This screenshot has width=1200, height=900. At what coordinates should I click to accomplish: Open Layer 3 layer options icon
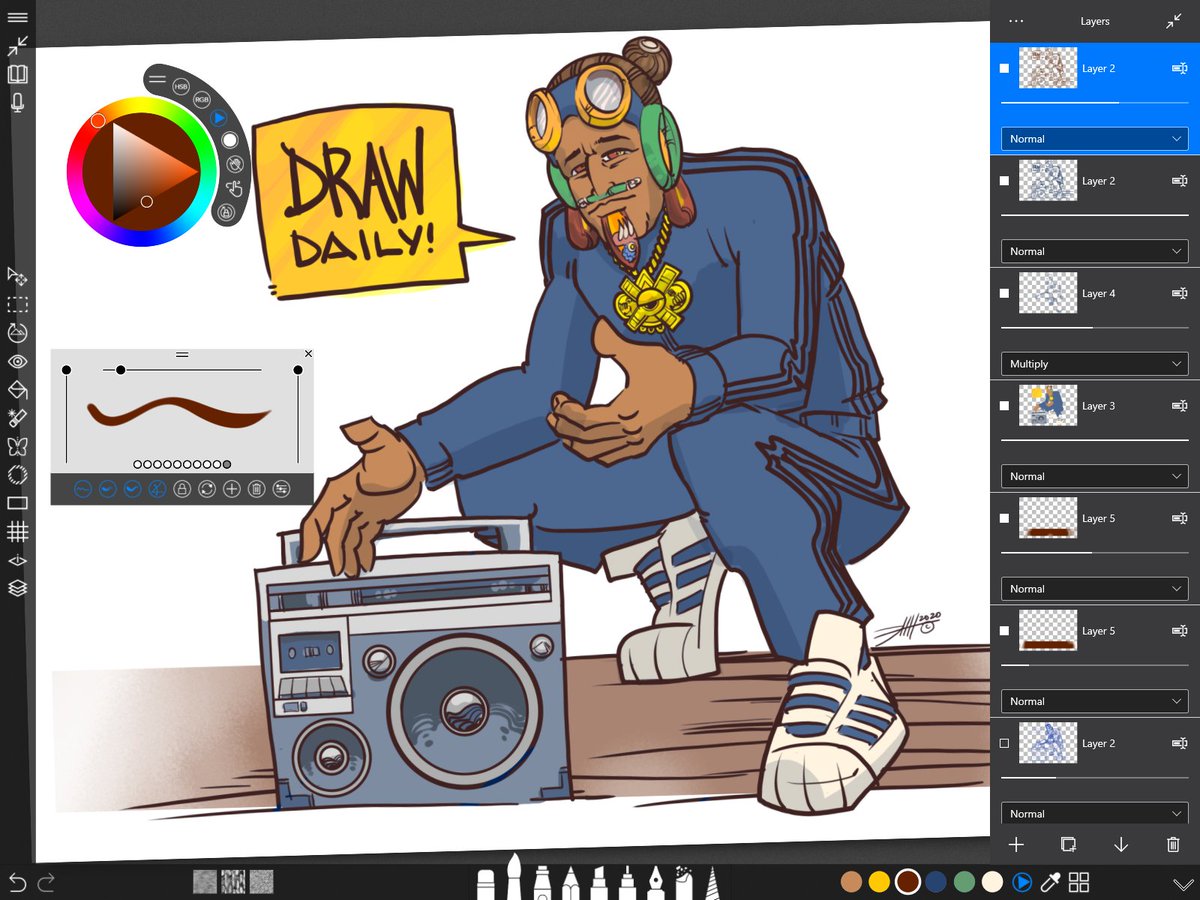pyautogui.click(x=1179, y=406)
